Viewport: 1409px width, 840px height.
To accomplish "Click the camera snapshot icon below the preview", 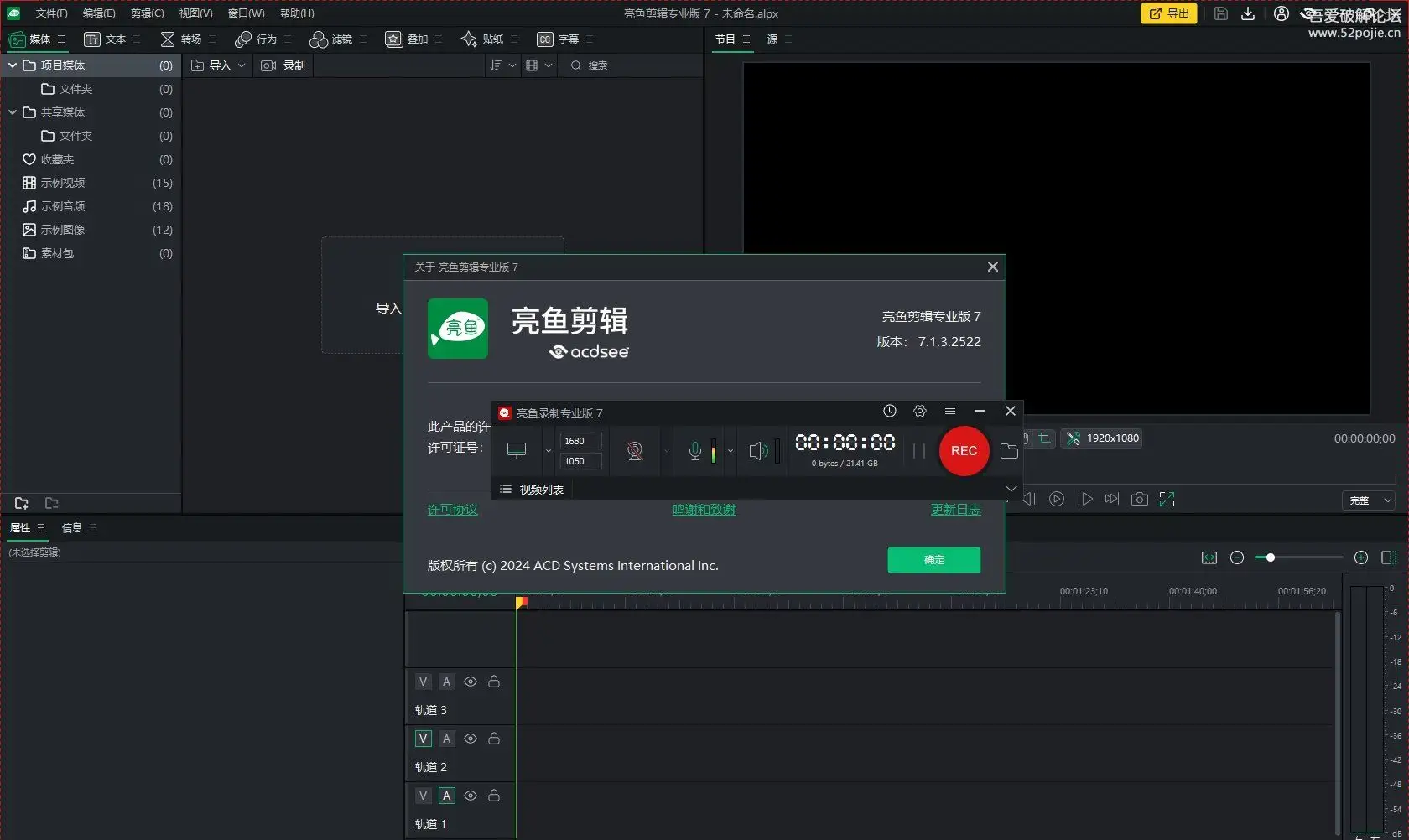I will pyautogui.click(x=1139, y=499).
